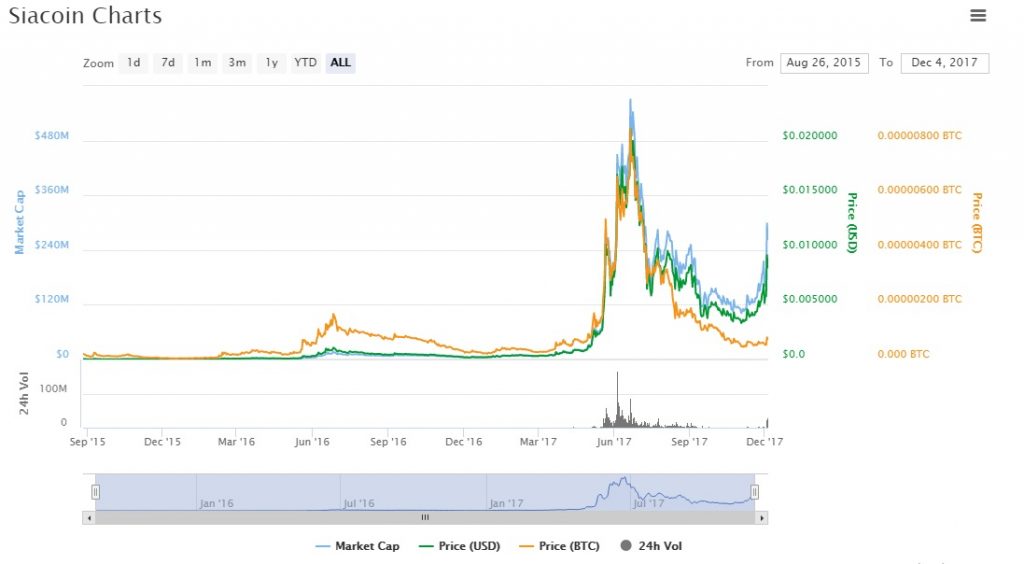Viewport: 1024px width, 564px height.
Task: Click the vertical Price (BTC) axis title
Action: point(977,223)
